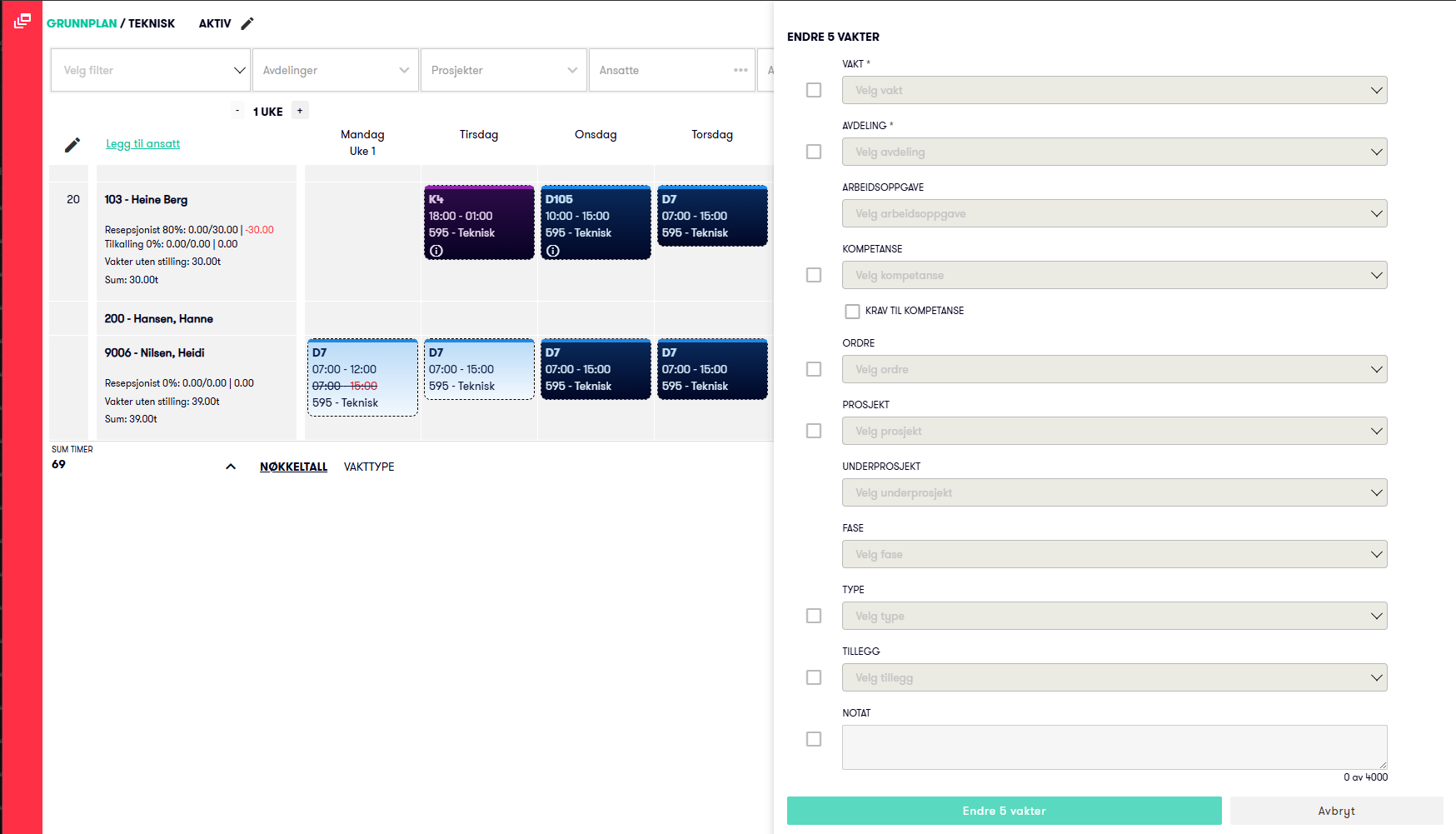Open the Velg filter dropdown
Image resolution: width=1456 pixels, height=834 pixels.
[x=151, y=70]
